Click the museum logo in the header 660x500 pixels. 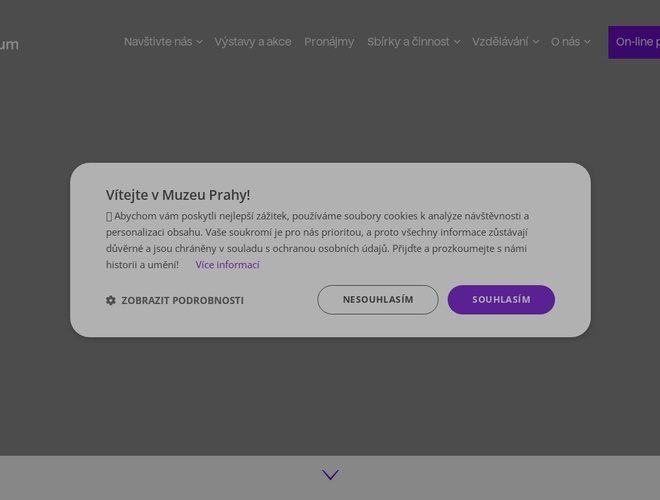coord(10,44)
